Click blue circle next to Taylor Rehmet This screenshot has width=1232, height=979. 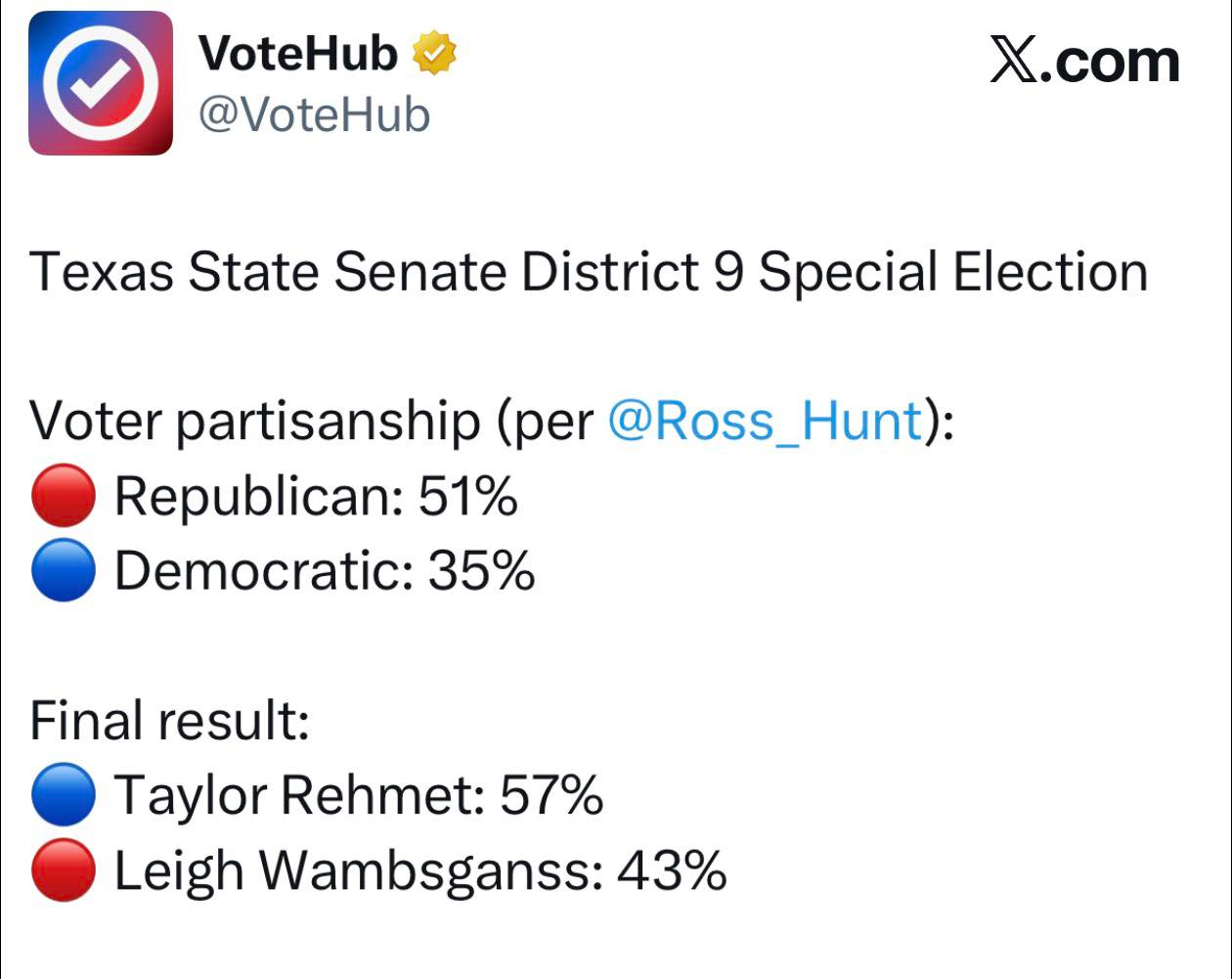click(x=64, y=797)
